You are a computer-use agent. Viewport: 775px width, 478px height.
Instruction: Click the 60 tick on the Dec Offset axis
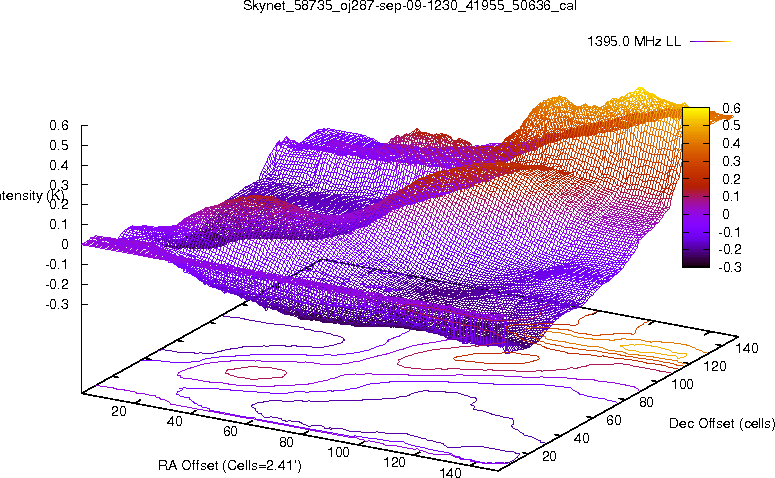coord(613,420)
